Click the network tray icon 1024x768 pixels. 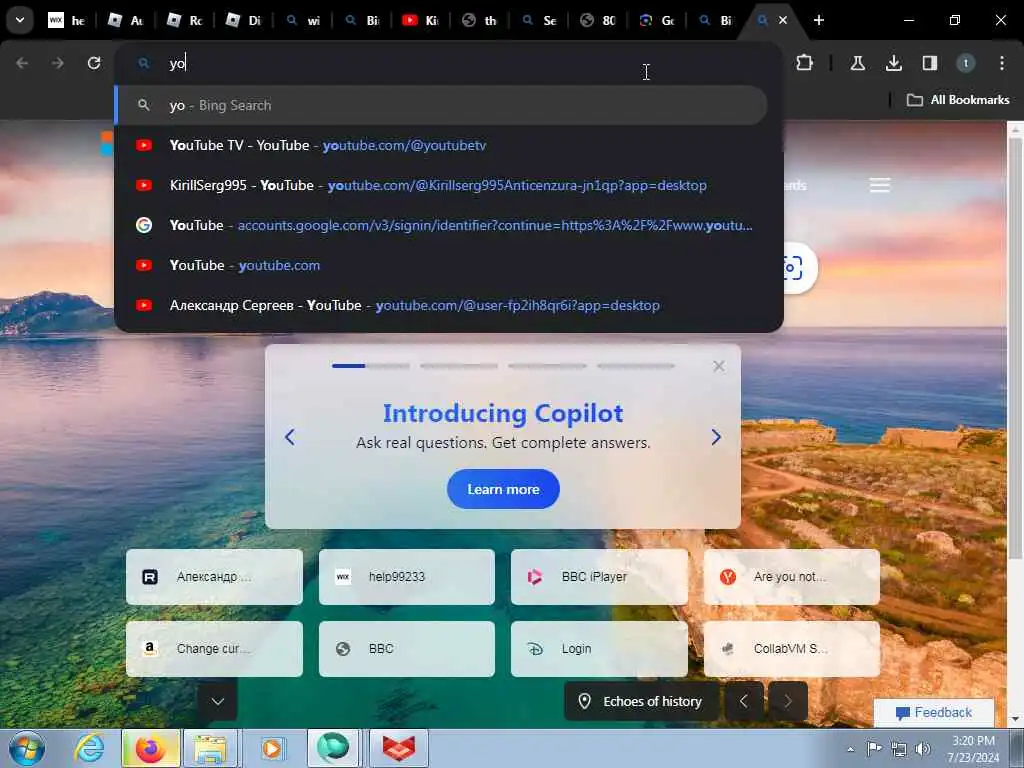pos(899,749)
